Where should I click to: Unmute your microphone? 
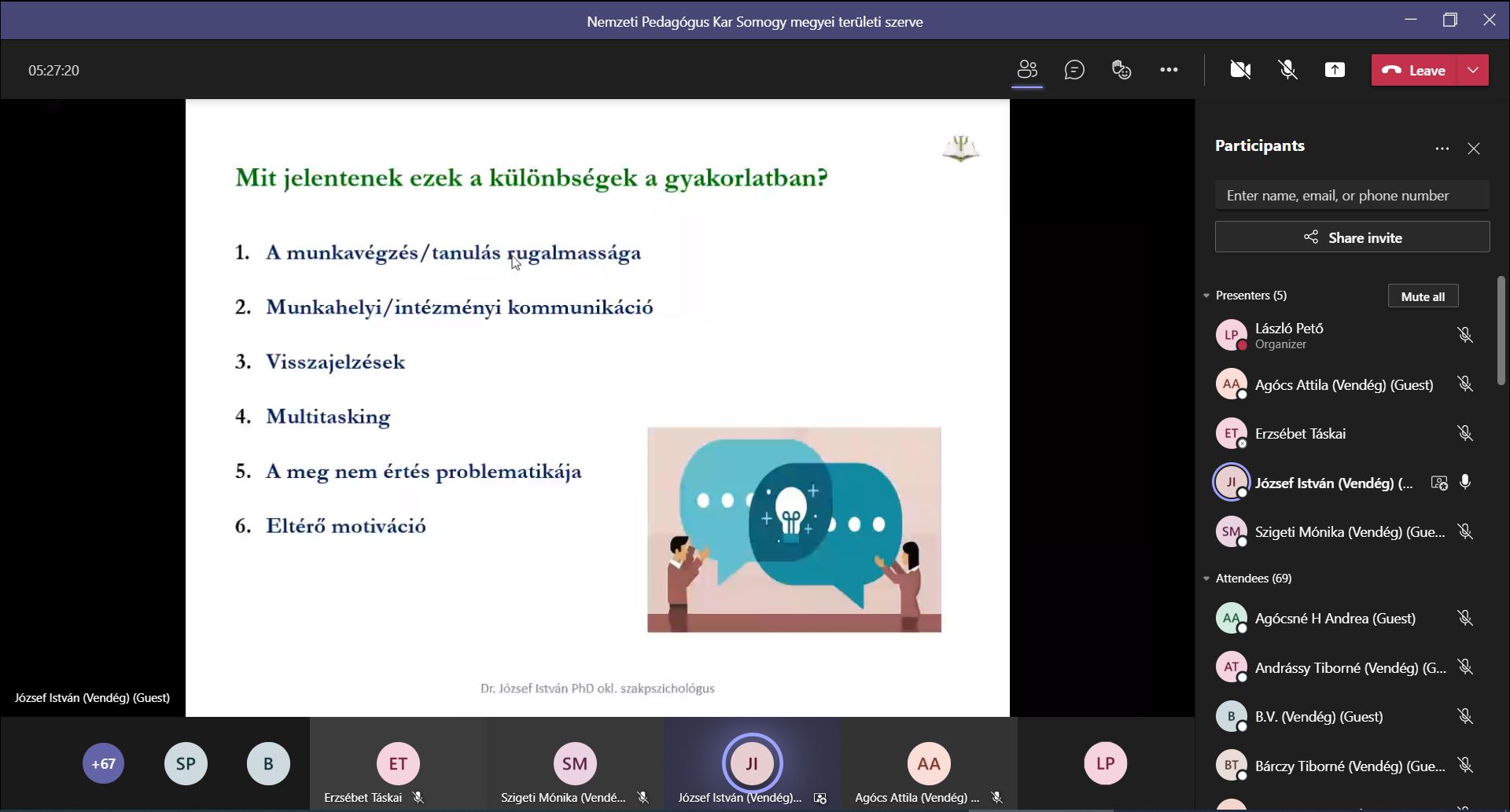[1287, 70]
